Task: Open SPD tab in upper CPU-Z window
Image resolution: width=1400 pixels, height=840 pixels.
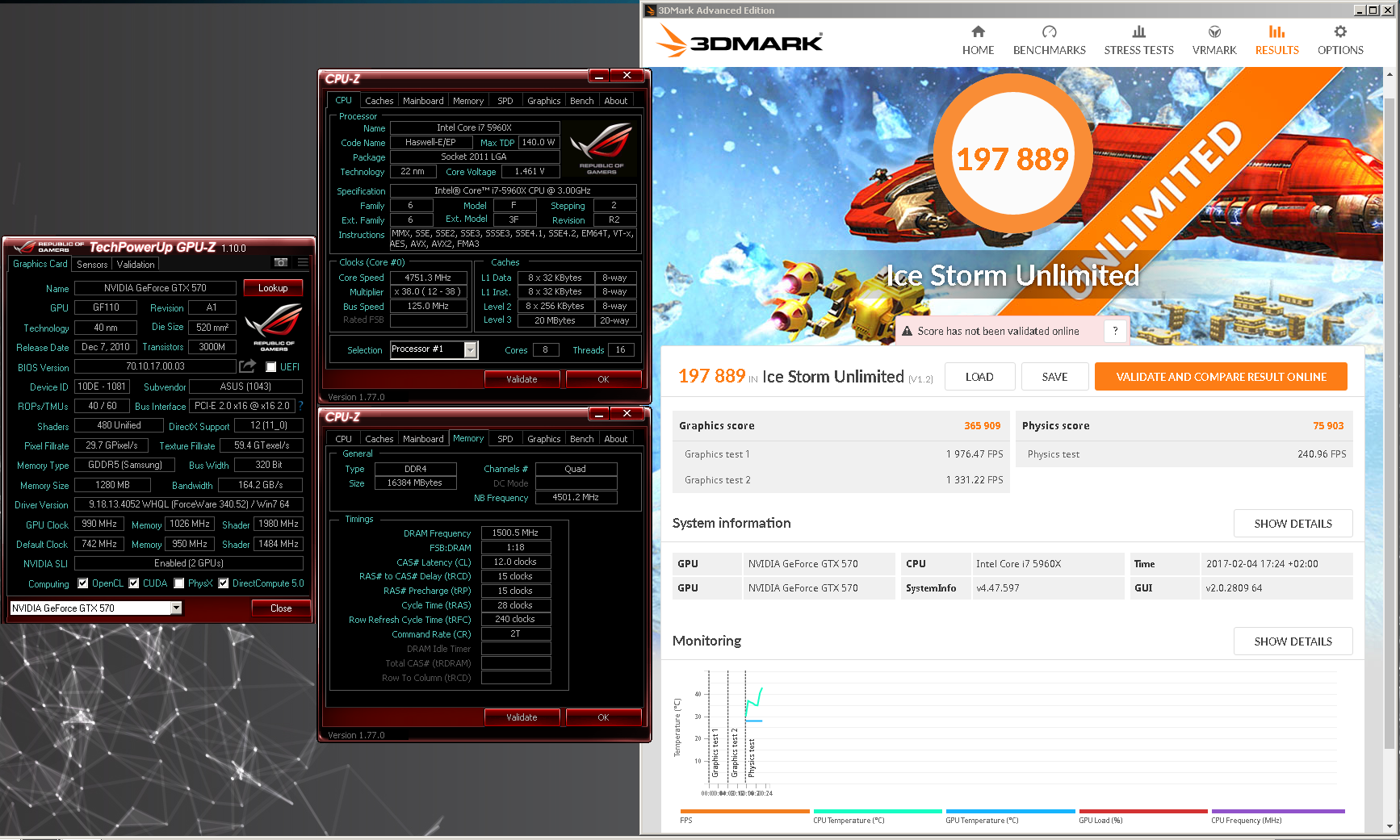Action: point(505,101)
